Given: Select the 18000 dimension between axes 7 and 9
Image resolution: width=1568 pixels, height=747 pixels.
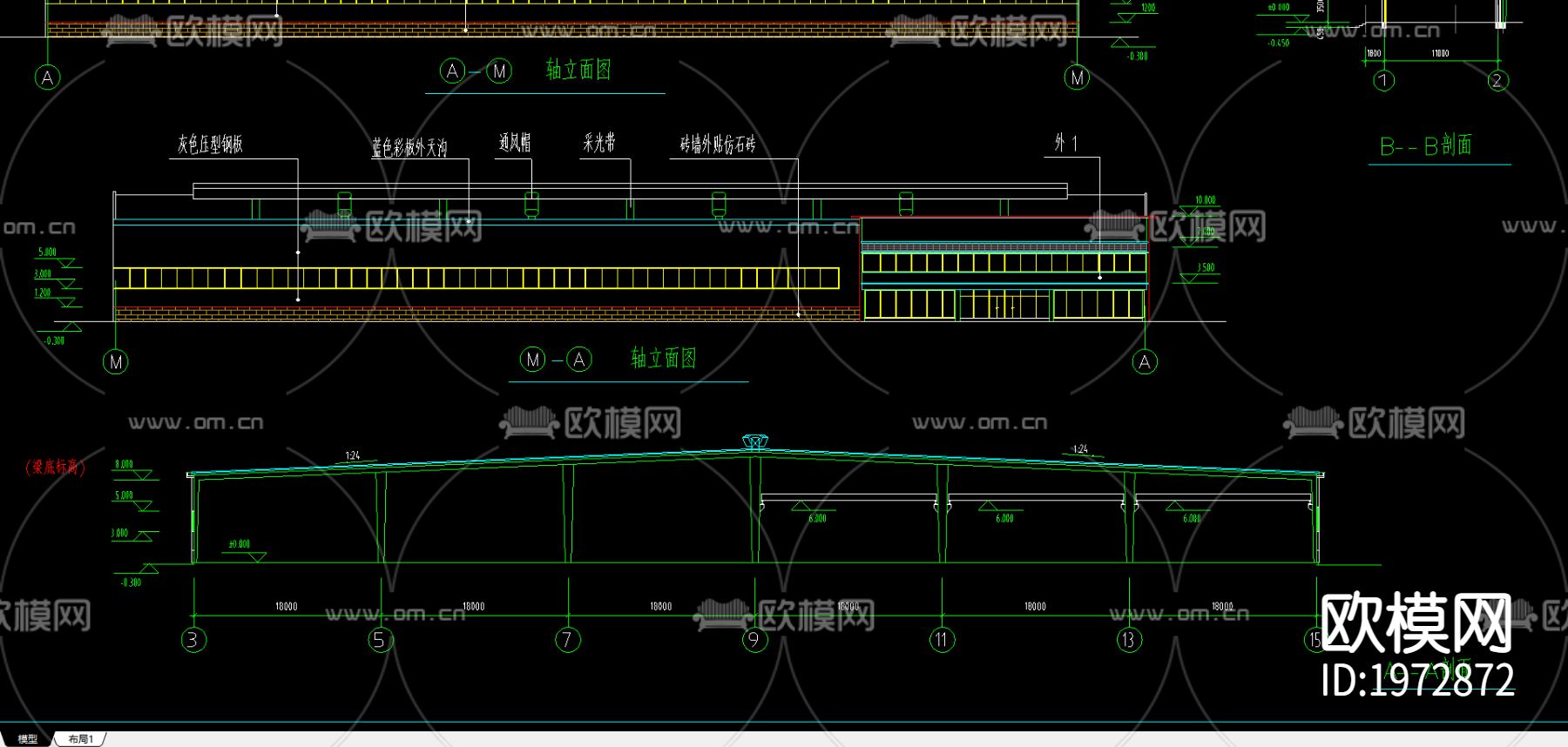Looking at the screenshot, I should pyautogui.click(x=661, y=607).
